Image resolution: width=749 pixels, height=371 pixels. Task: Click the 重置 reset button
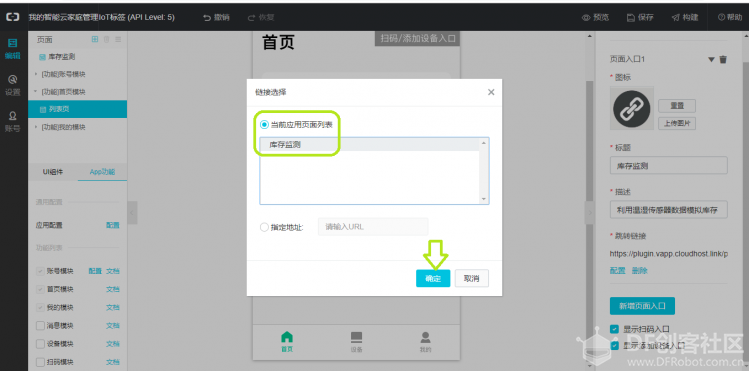pos(677,106)
